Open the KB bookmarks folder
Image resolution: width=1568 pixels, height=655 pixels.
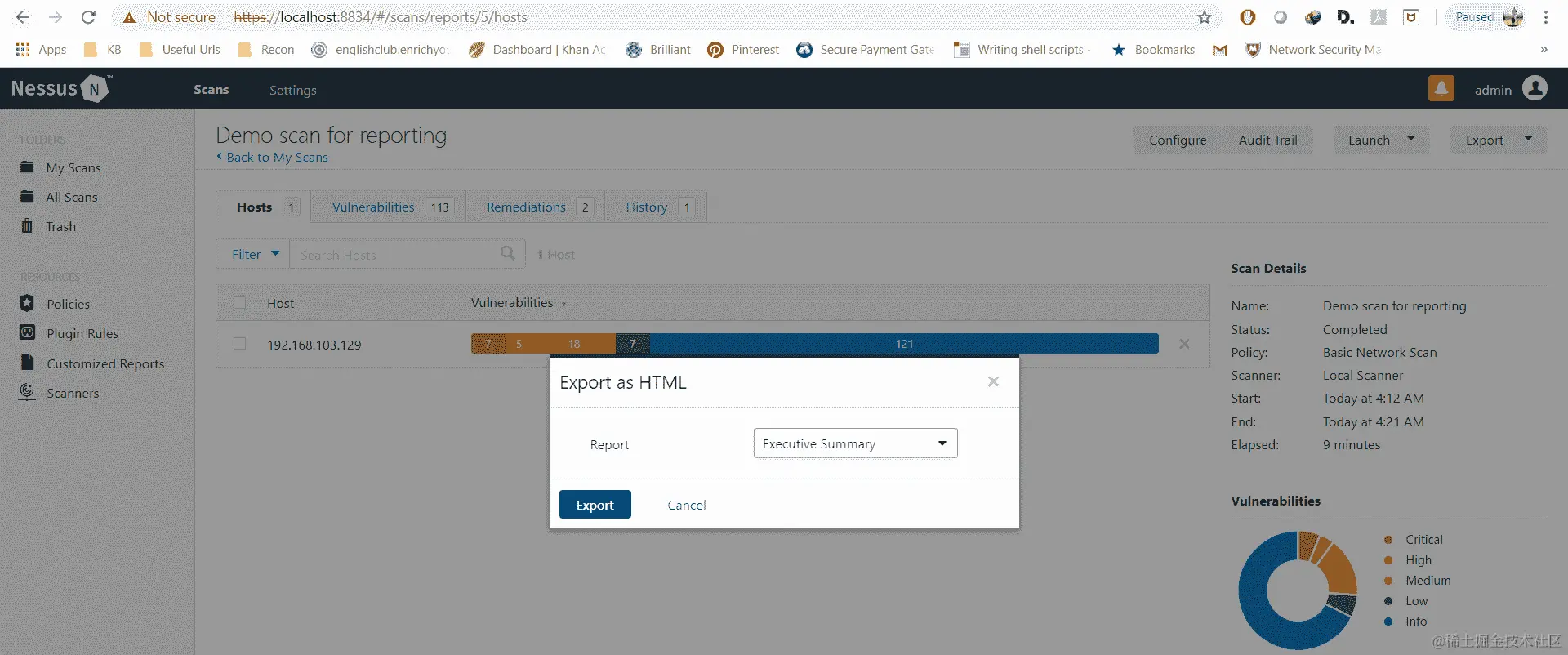pos(103,50)
